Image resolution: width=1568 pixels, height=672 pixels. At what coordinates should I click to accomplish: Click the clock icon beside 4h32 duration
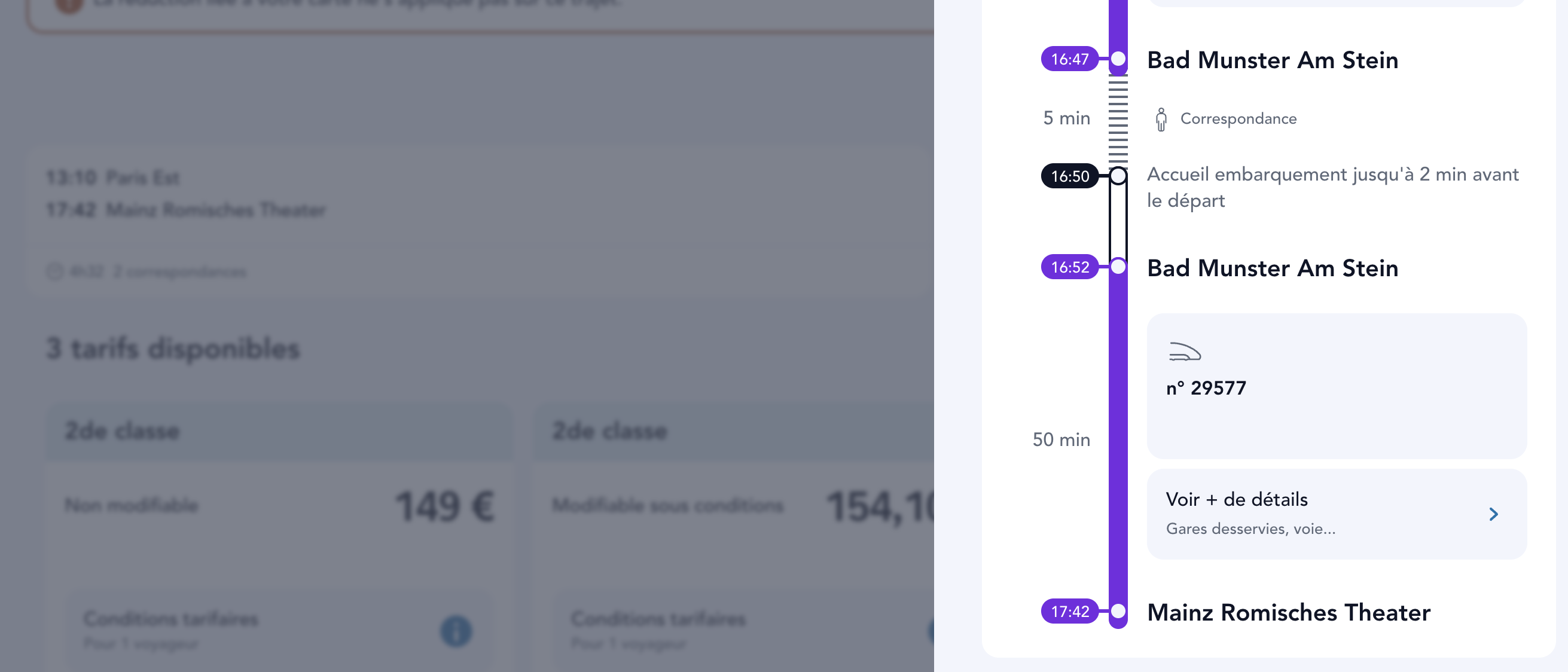point(55,271)
